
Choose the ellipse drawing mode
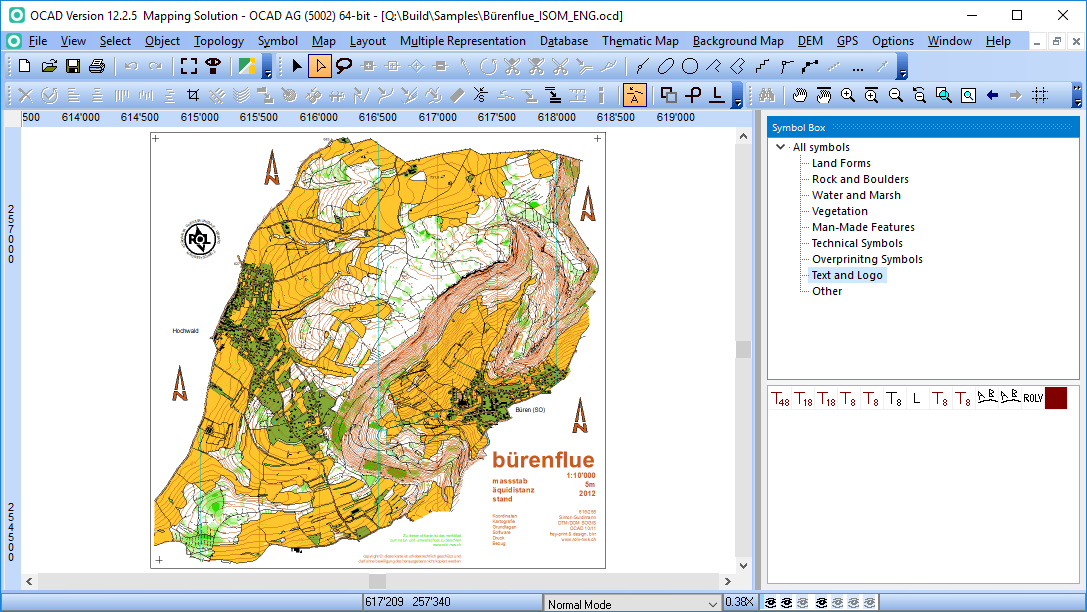666,67
